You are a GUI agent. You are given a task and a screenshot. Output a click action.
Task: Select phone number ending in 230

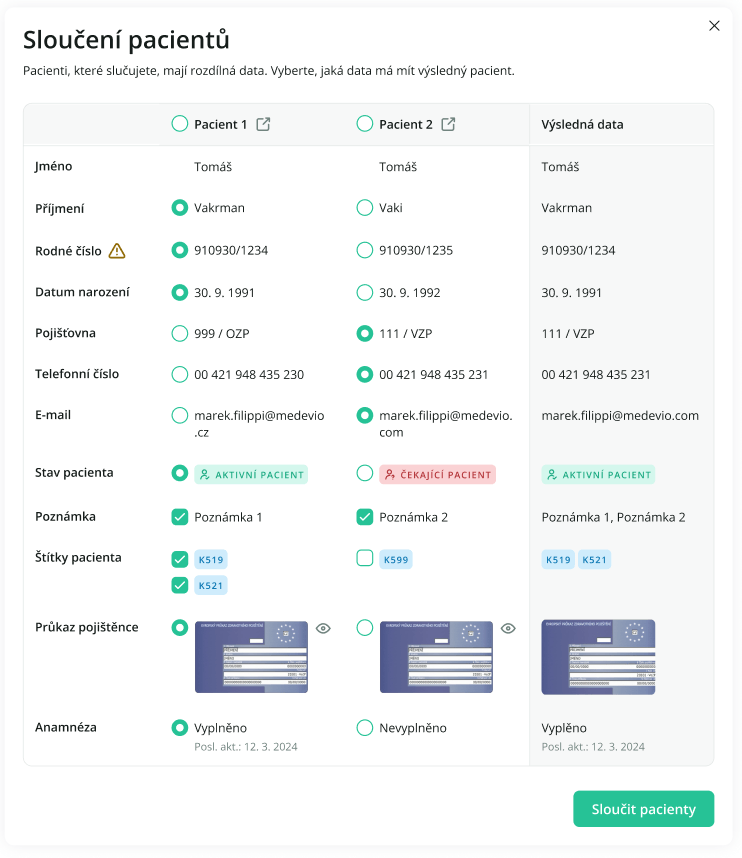click(180, 375)
